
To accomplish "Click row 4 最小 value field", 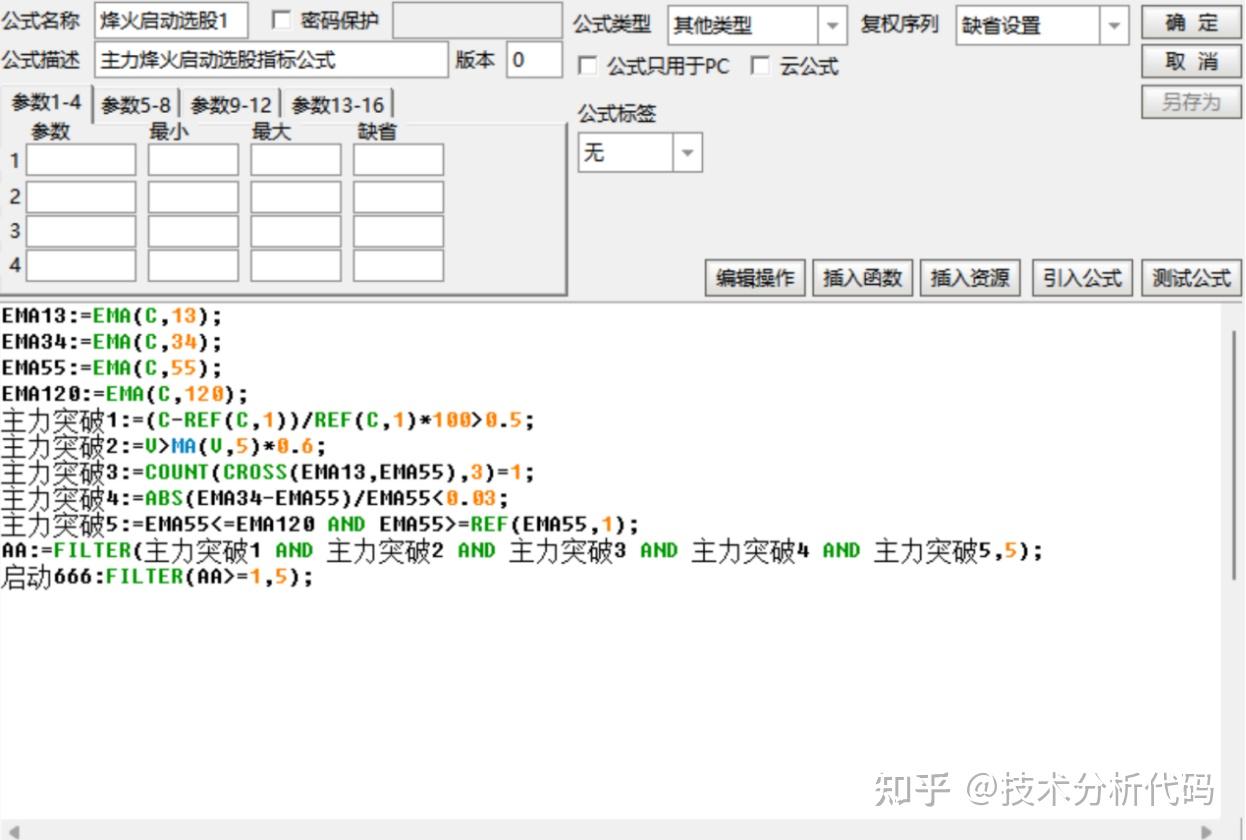I will pyautogui.click(x=193, y=266).
